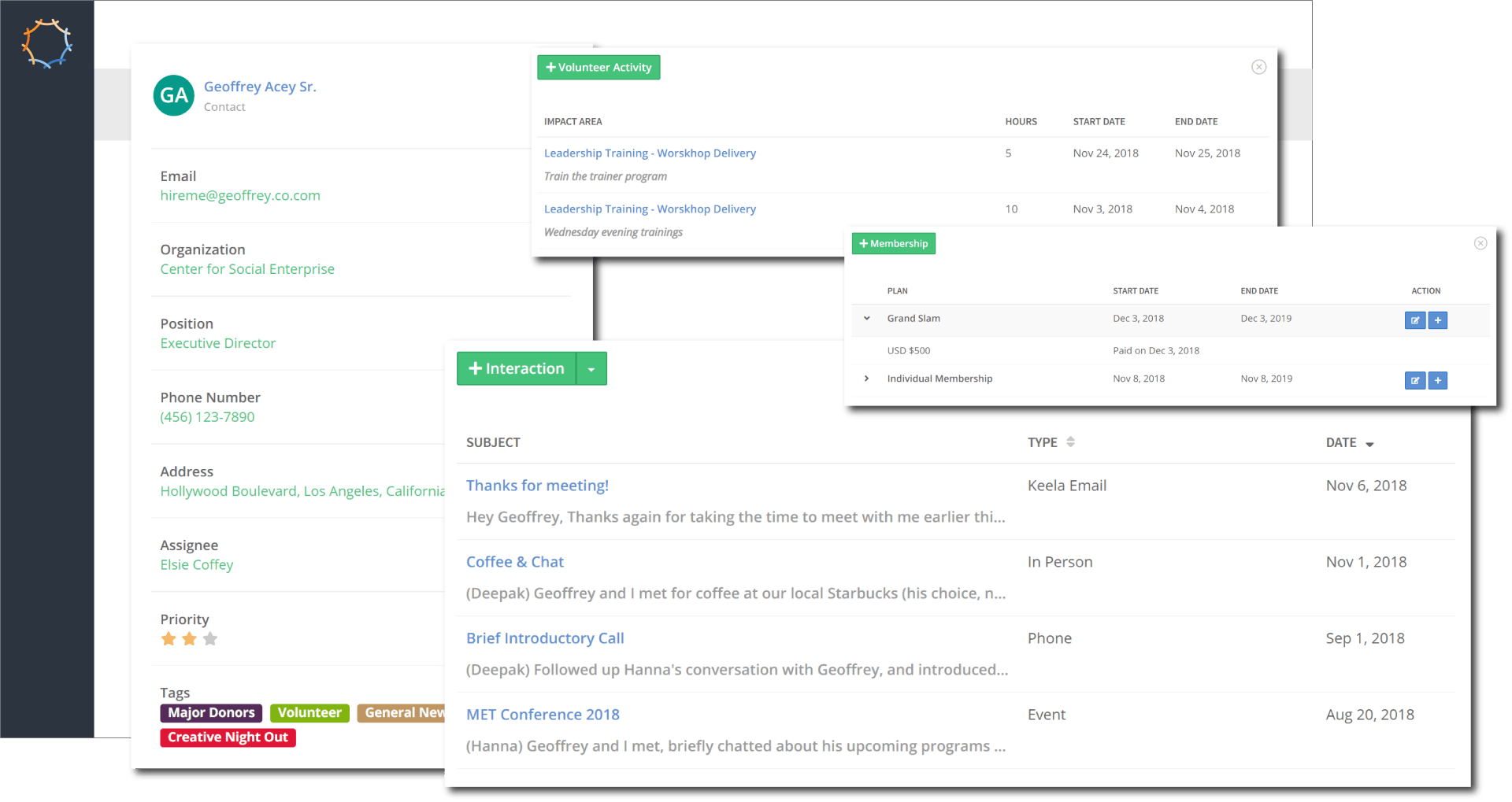The height and width of the screenshot is (802, 1512).
Task: Click plus icon on Grand Slam row
Action: click(x=1438, y=320)
